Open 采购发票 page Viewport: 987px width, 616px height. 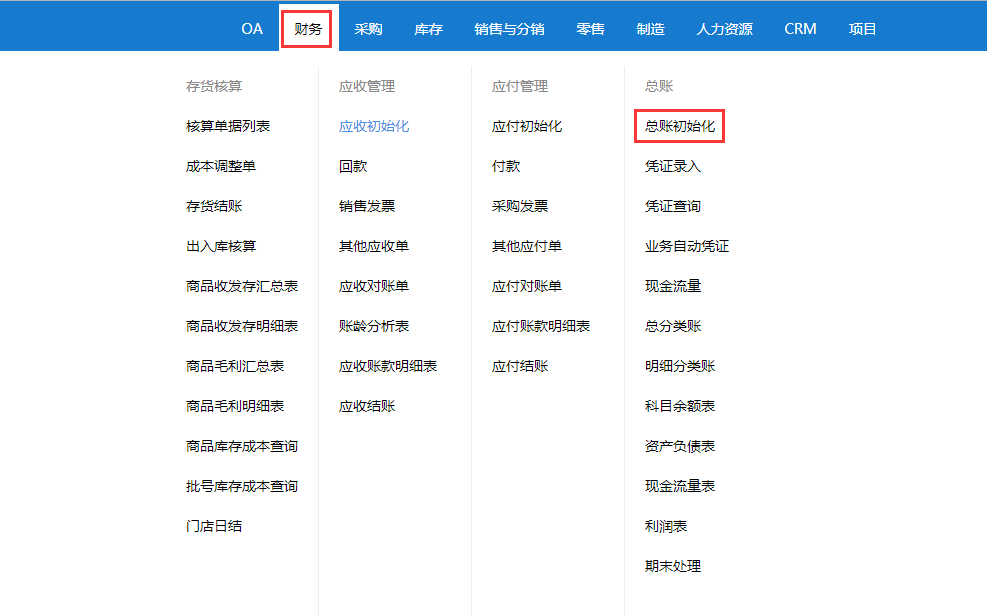(x=520, y=206)
